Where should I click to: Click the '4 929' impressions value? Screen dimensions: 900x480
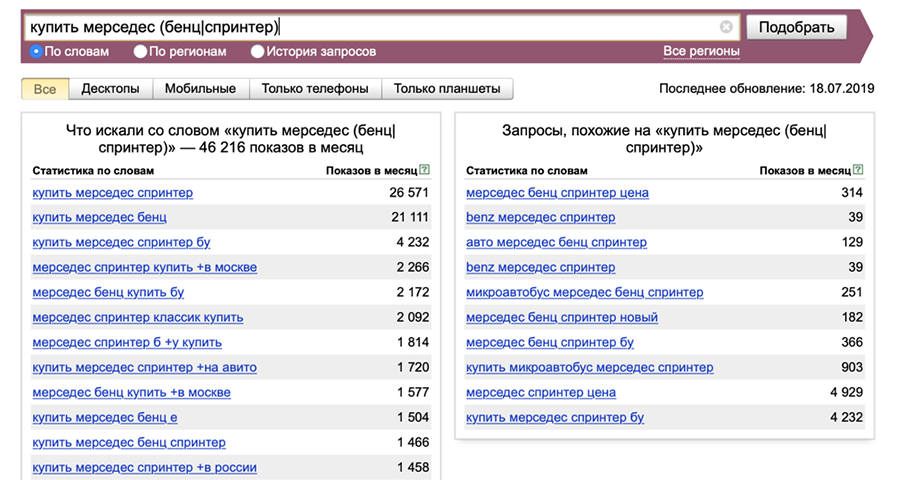coord(846,393)
